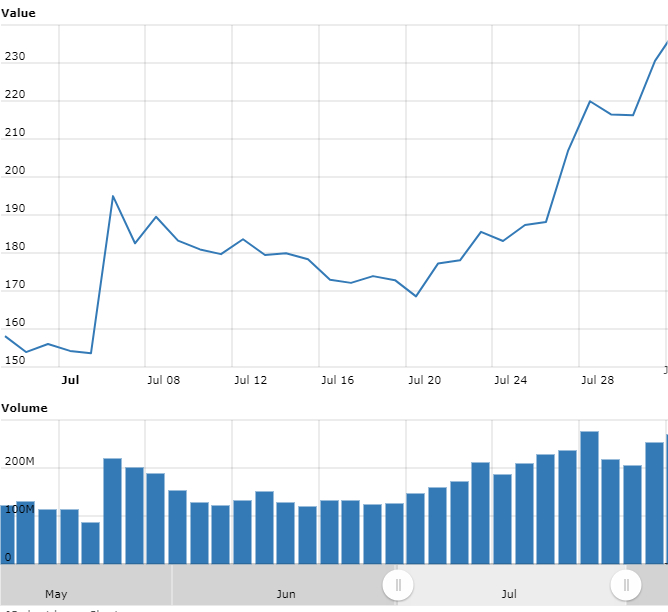This screenshot has height=612, width=668.
Task: Grab the left range slider handle
Action: click(x=398, y=585)
